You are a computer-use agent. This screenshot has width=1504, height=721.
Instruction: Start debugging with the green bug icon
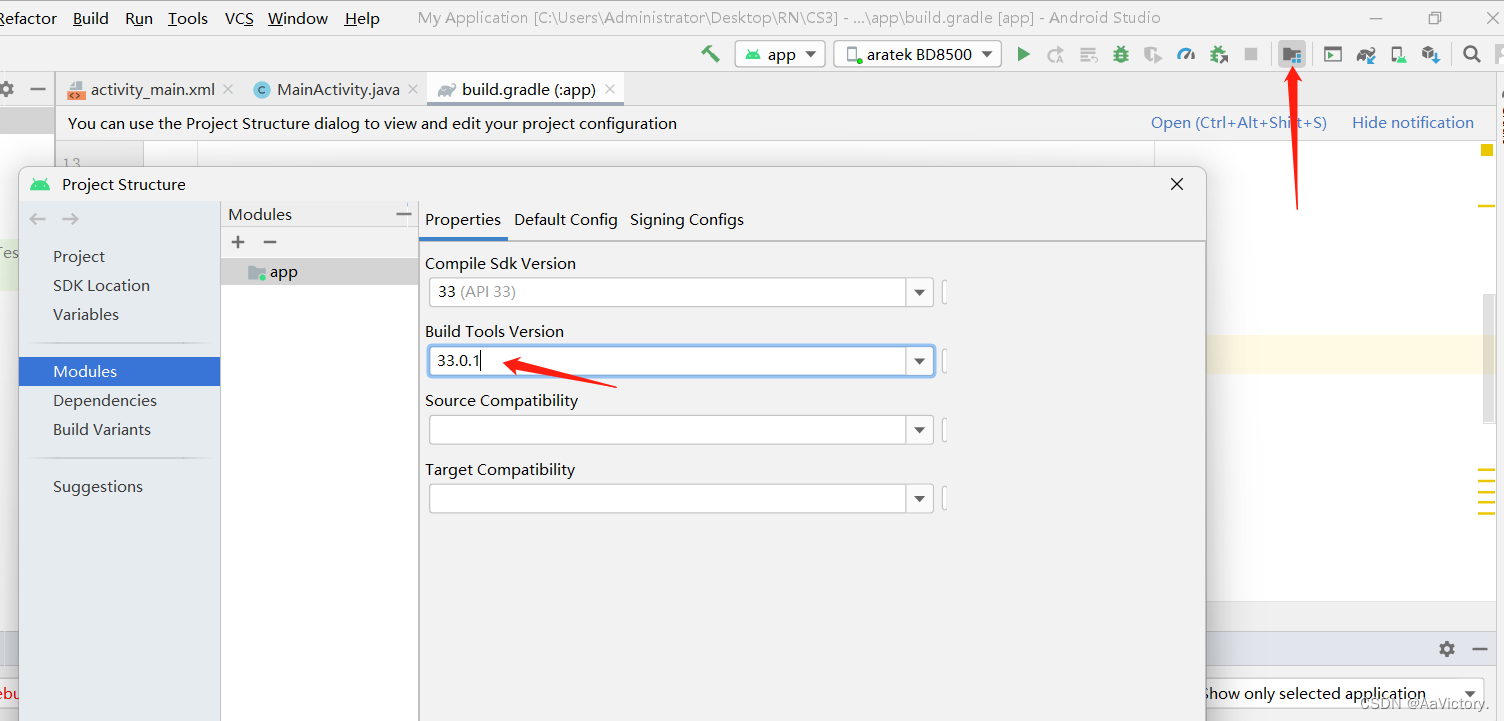point(1121,54)
